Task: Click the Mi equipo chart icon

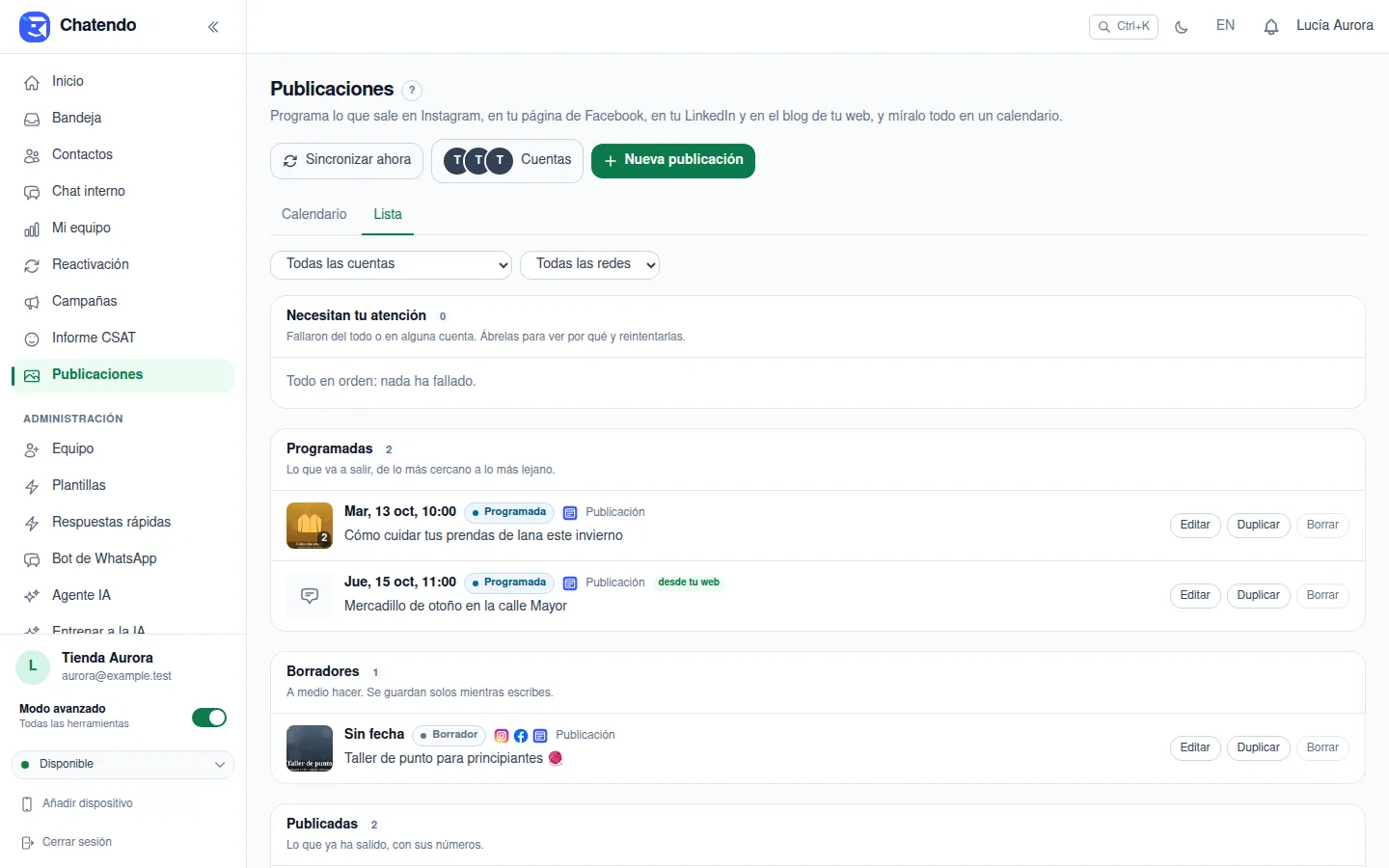Action: (x=32, y=230)
